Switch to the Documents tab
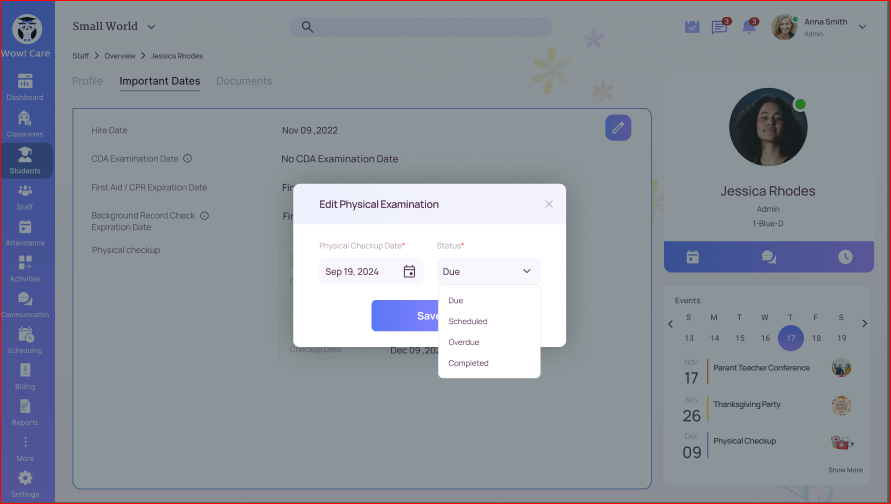The height and width of the screenshot is (504, 891). 244,81
